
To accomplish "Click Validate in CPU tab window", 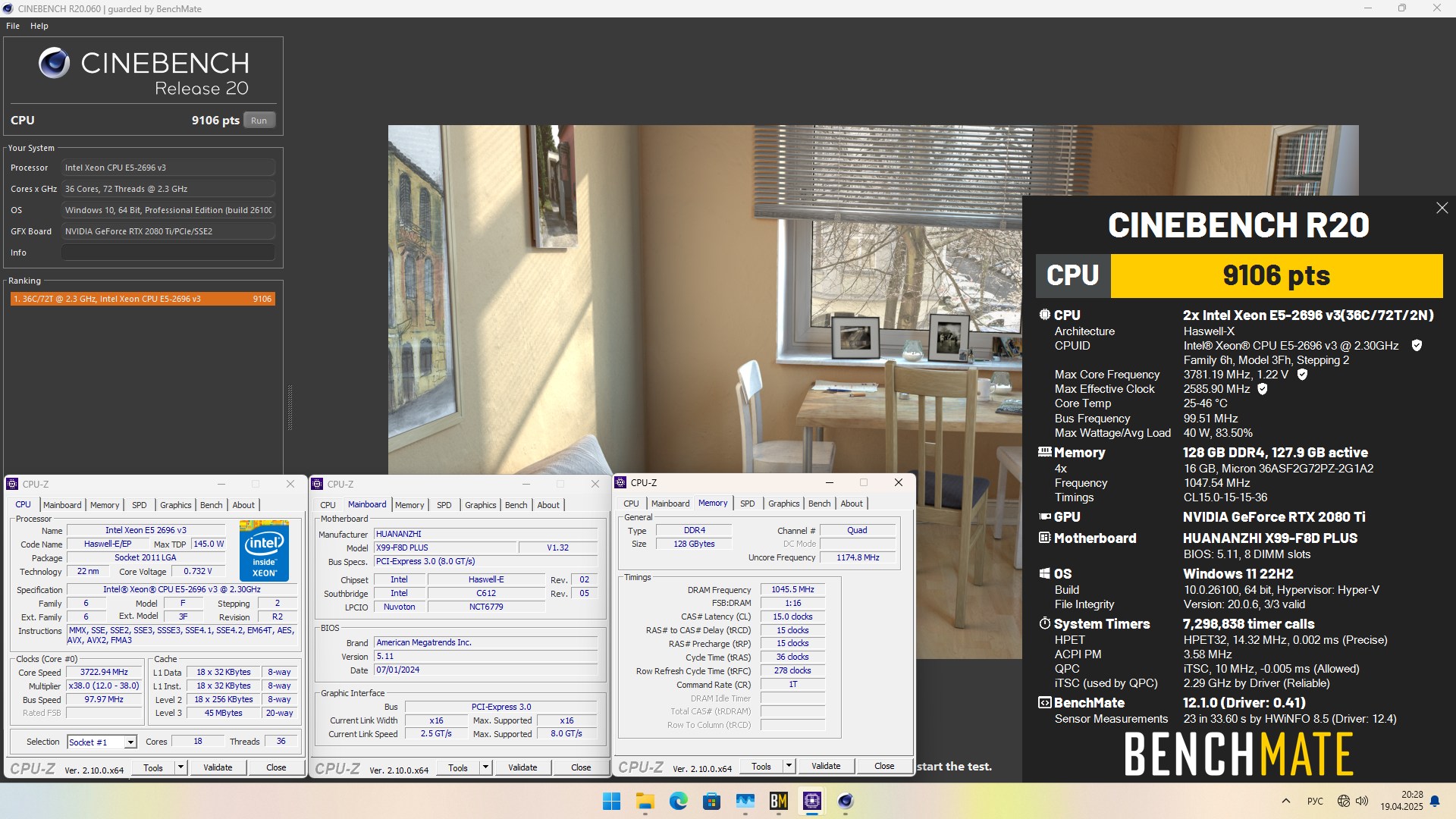I will (x=218, y=767).
